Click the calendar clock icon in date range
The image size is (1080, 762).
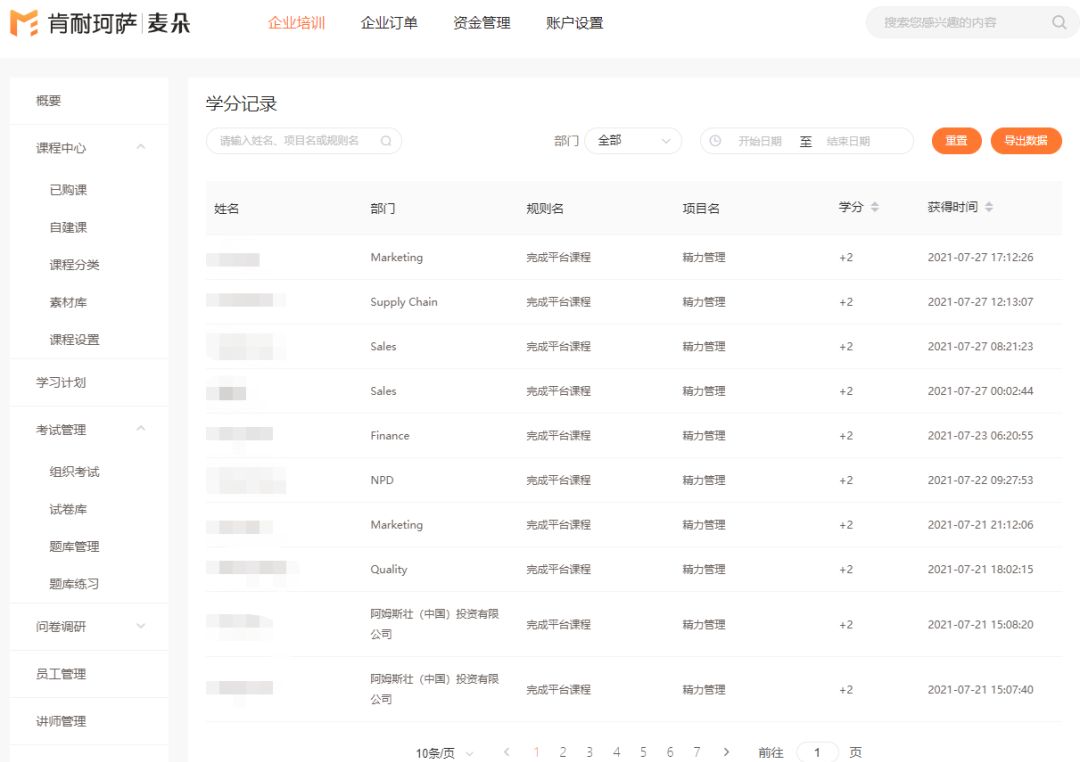coord(715,141)
